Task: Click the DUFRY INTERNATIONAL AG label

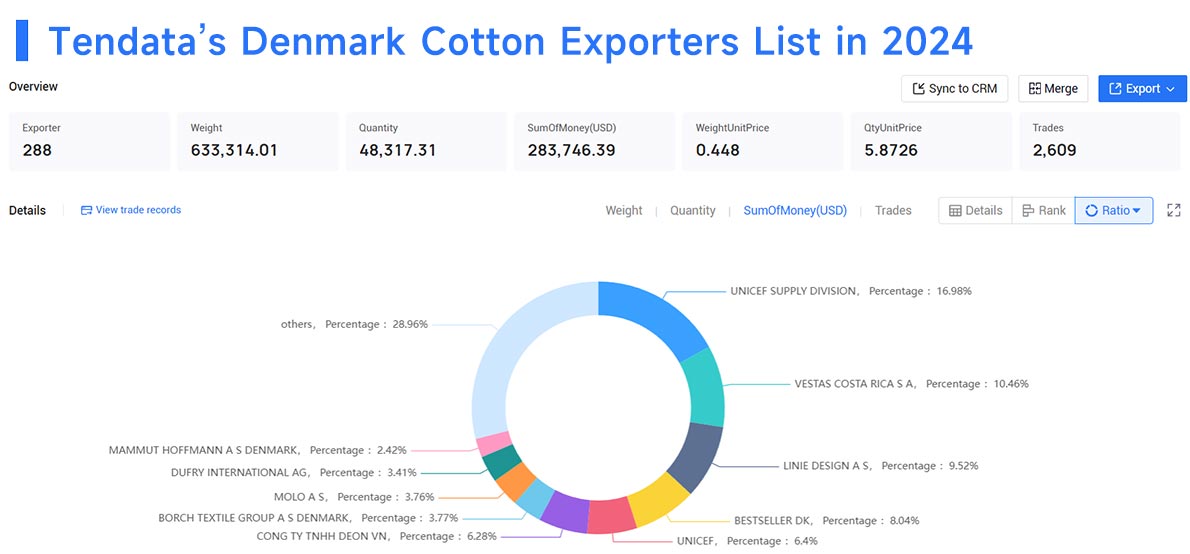Action: (x=294, y=472)
